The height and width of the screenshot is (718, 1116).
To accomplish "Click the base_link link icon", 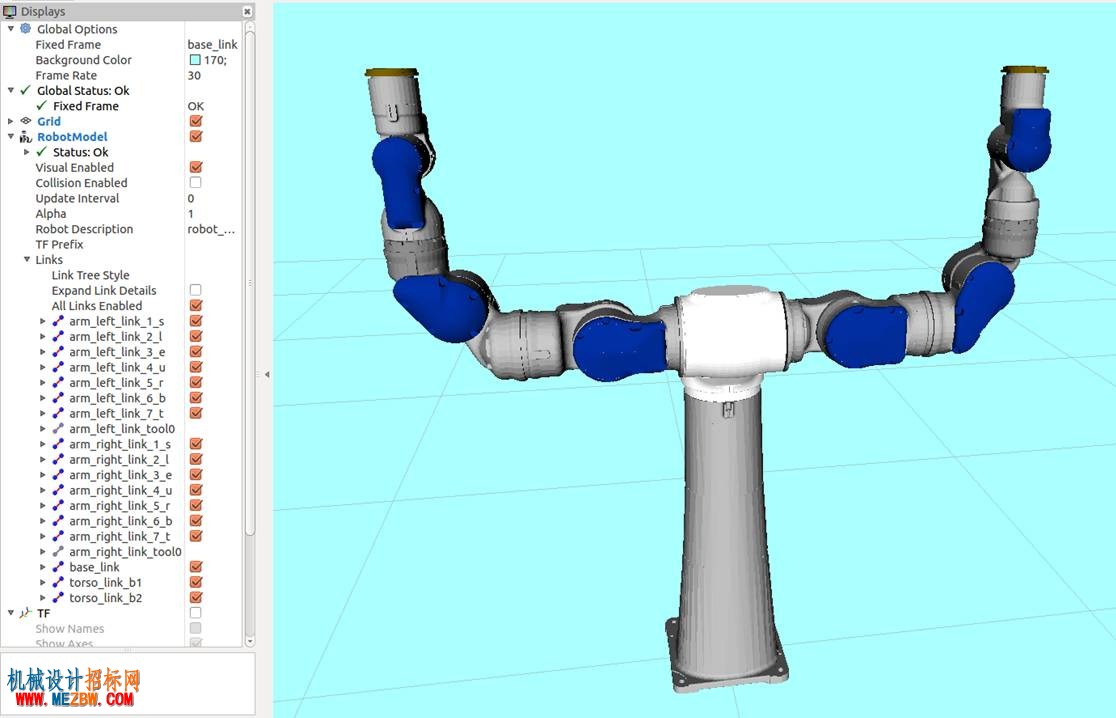I will [58, 567].
